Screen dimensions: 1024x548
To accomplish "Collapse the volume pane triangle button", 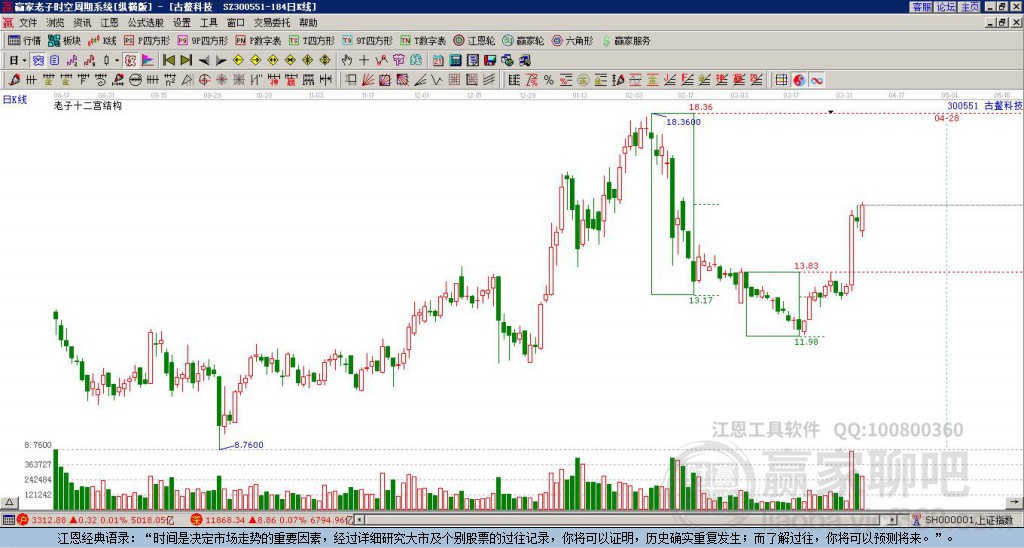I will pyautogui.click(x=9, y=502).
